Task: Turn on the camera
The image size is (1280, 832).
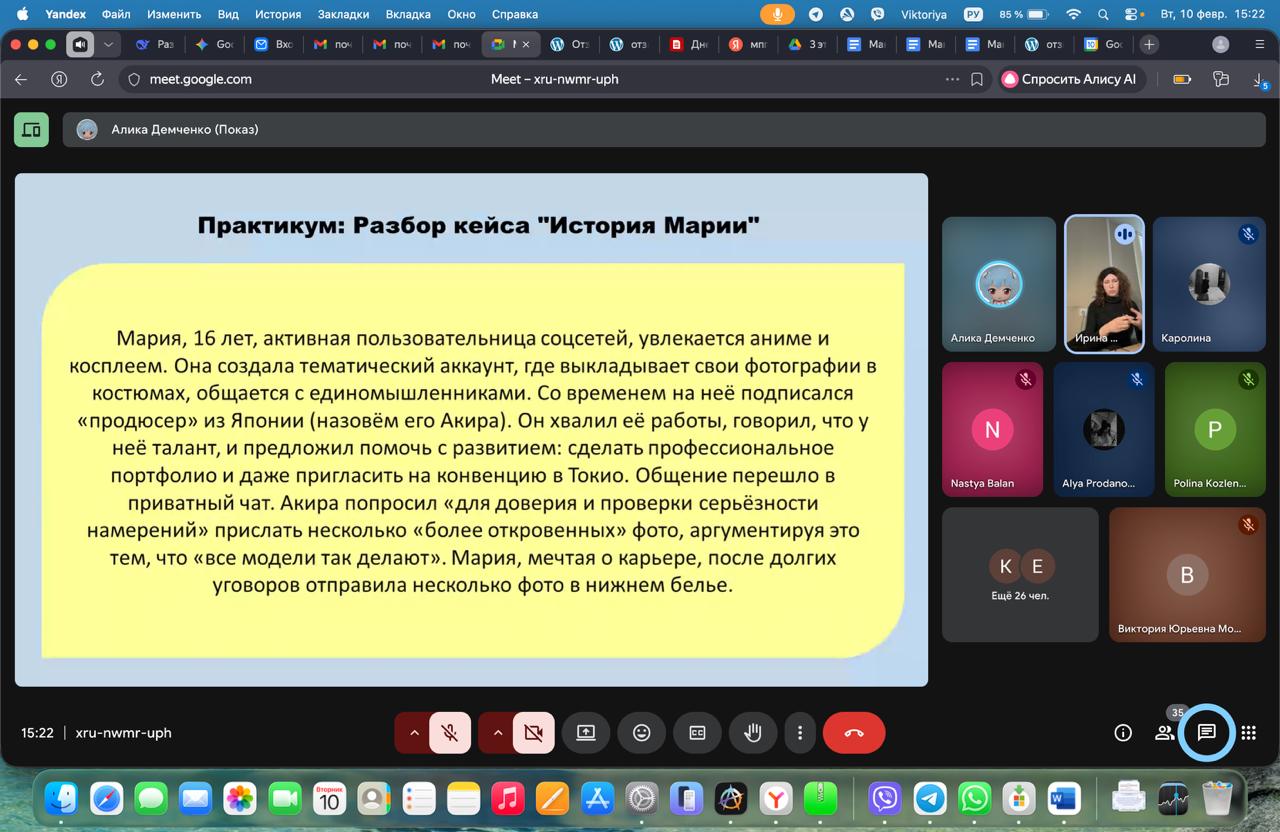Action: point(534,733)
